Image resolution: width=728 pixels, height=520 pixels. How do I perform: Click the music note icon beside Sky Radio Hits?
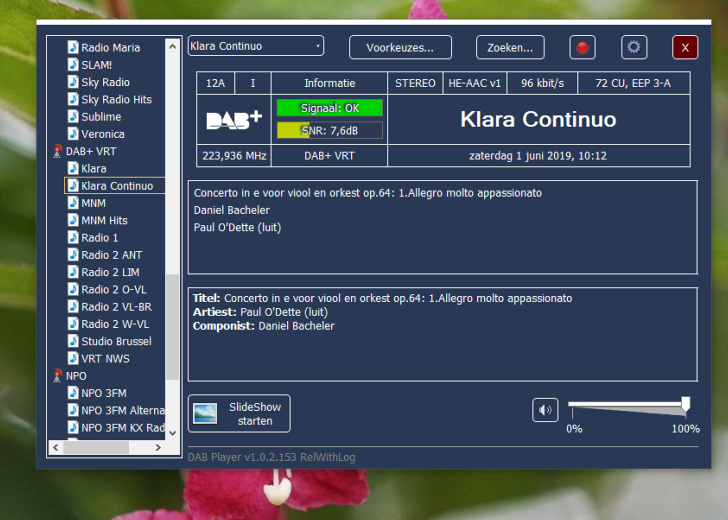point(73,99)
